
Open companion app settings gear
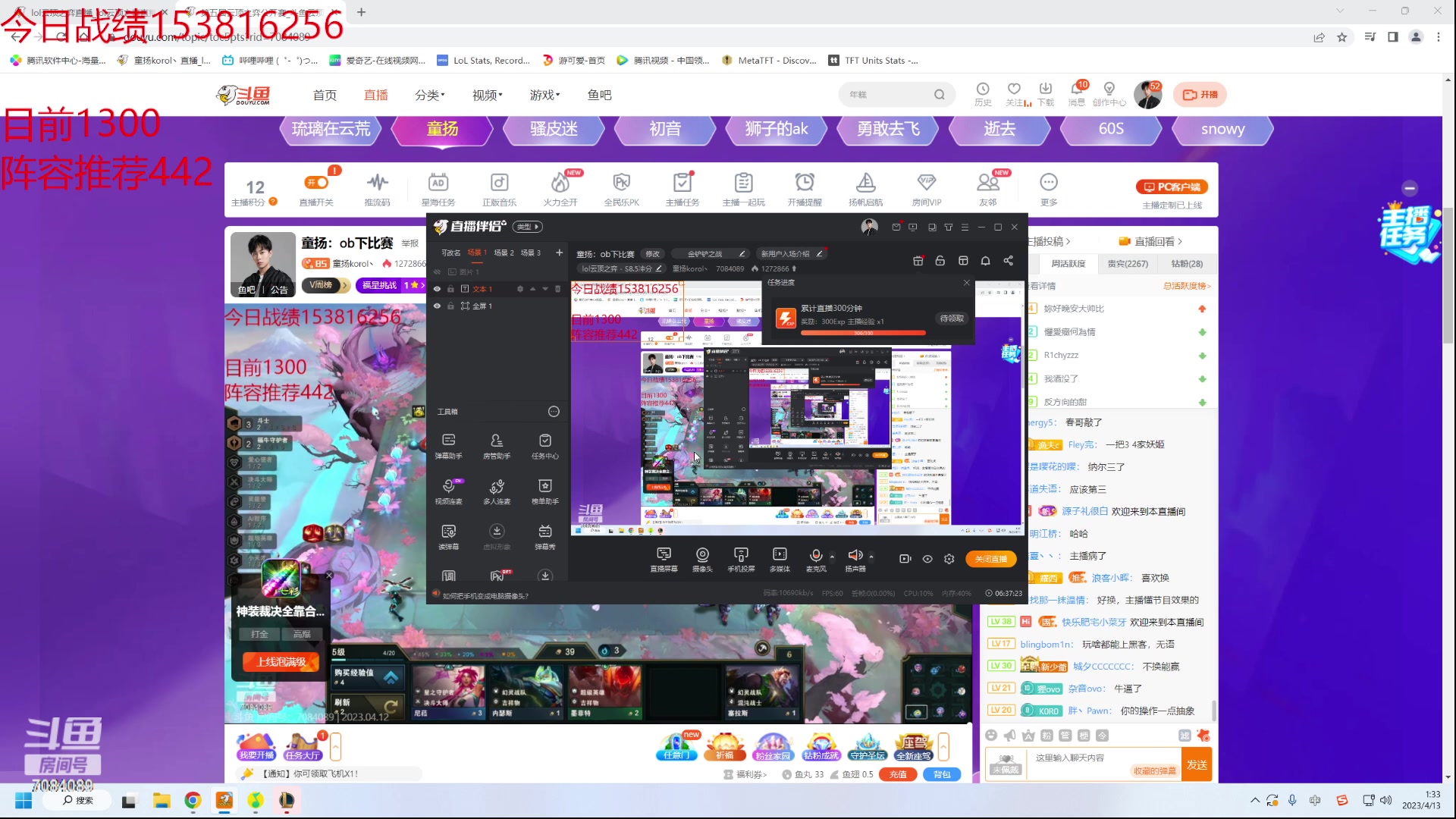click(x=949, y=559)
